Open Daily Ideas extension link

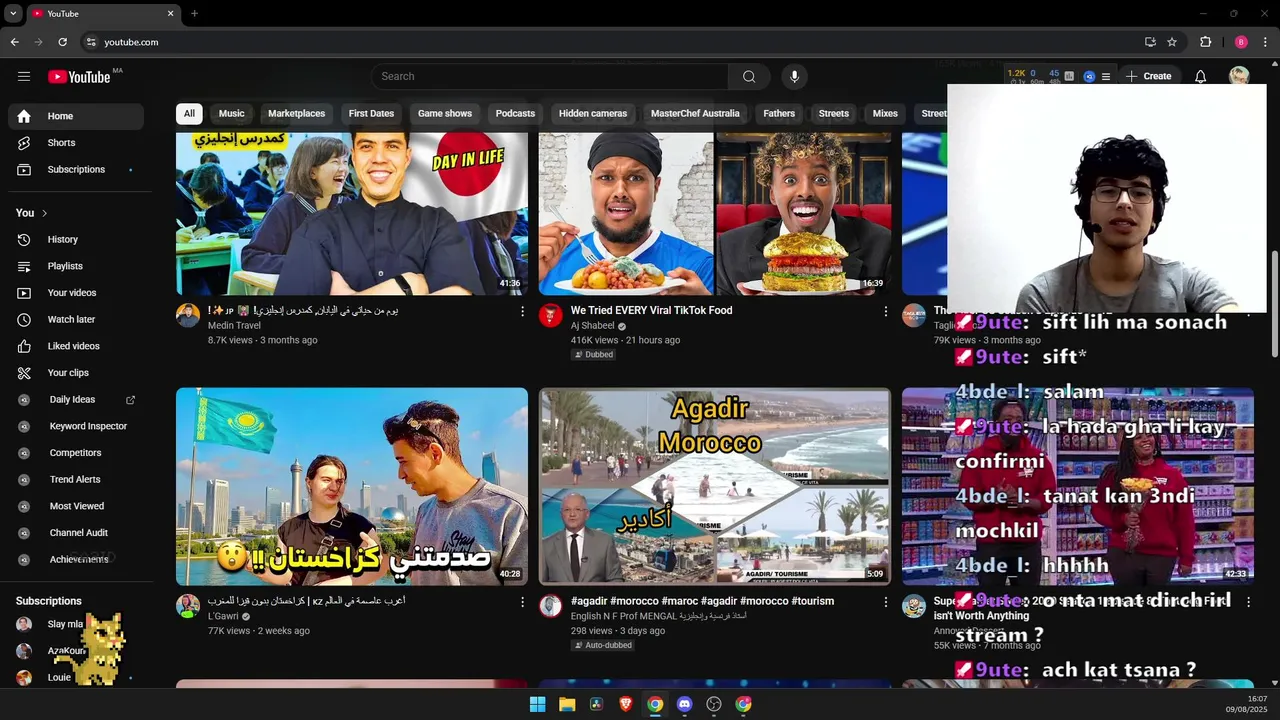tap(76, 399)
